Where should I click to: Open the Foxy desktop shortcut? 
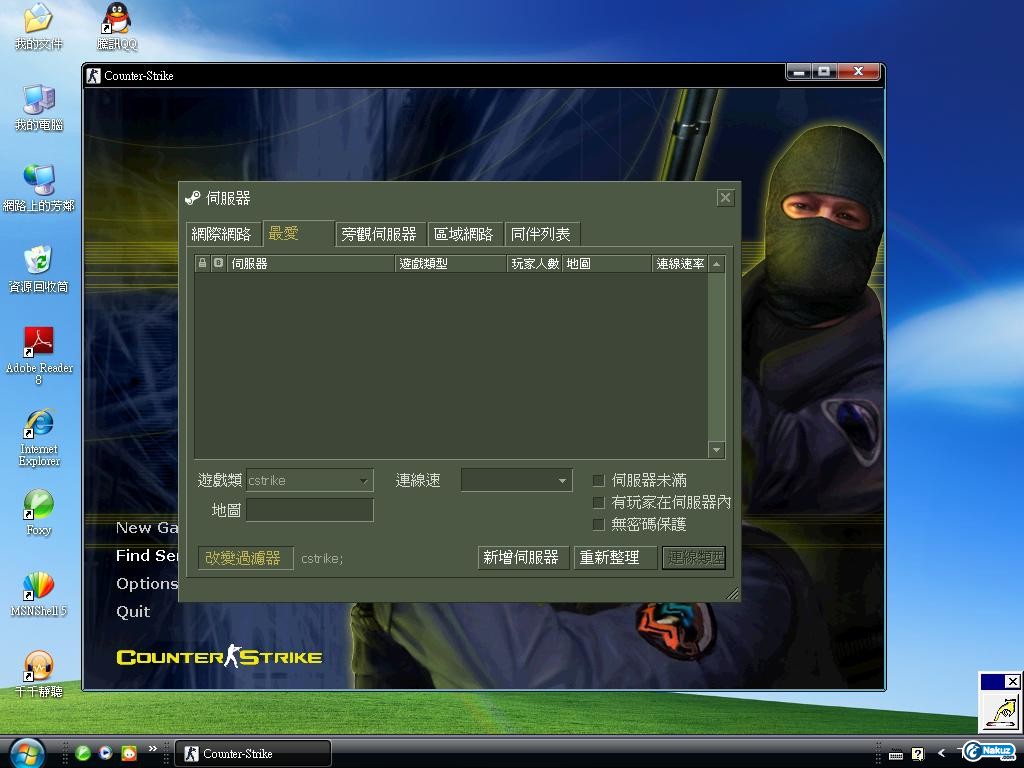(x=38, y=506)
